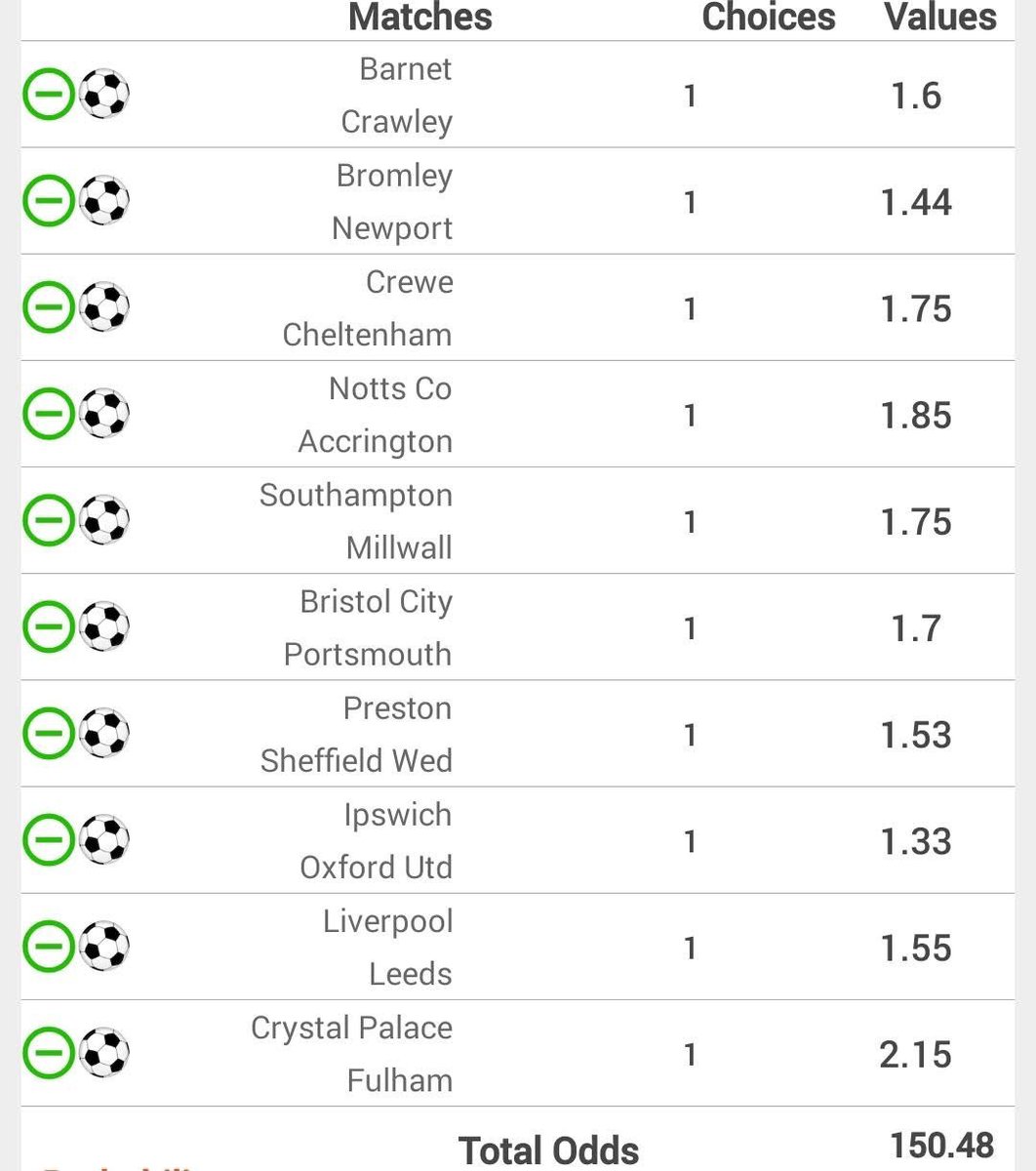
Task: Select the 2.15 odds value for Crystal Palace
Action: click(x=915, y=1054)
